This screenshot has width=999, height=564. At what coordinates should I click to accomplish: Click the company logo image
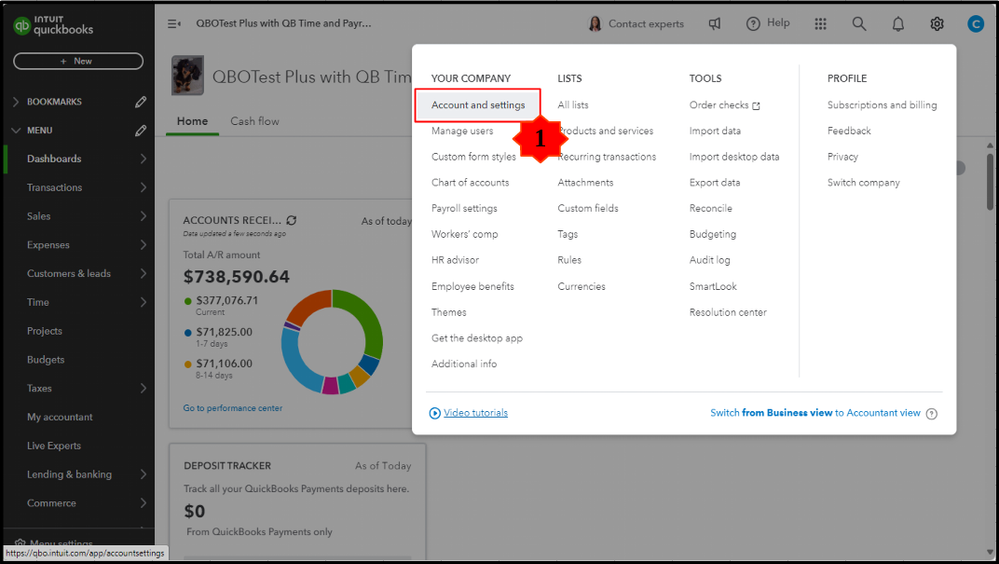click(x=187, y=75)
